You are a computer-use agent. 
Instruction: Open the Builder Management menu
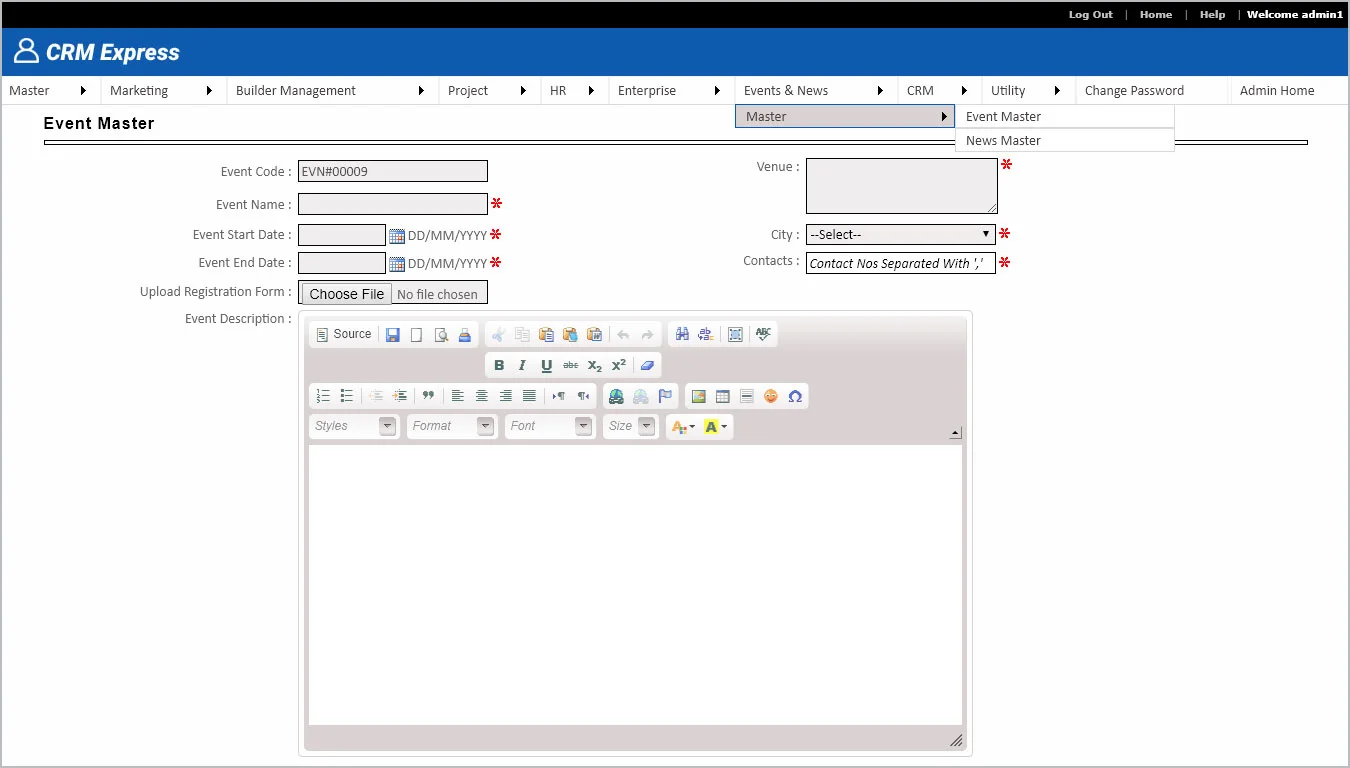click(332, 90)
